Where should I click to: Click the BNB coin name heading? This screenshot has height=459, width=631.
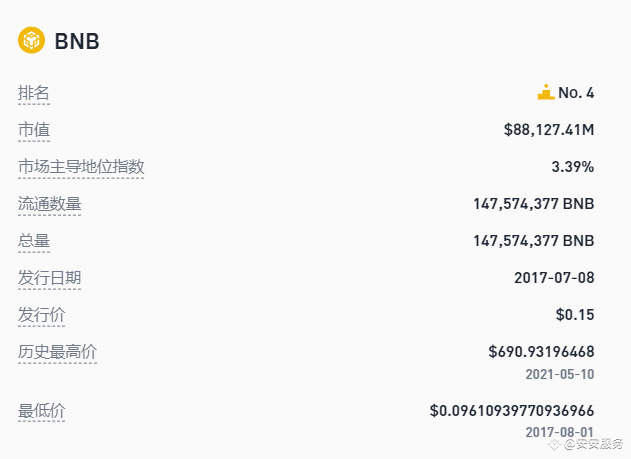(x=77, y=41)
